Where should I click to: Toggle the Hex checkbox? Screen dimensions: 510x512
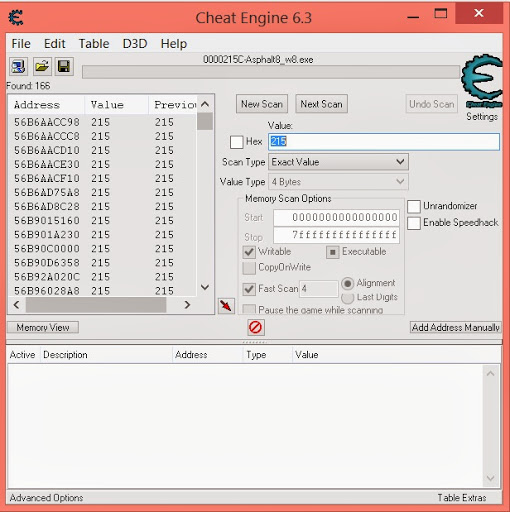click(236, 142)
